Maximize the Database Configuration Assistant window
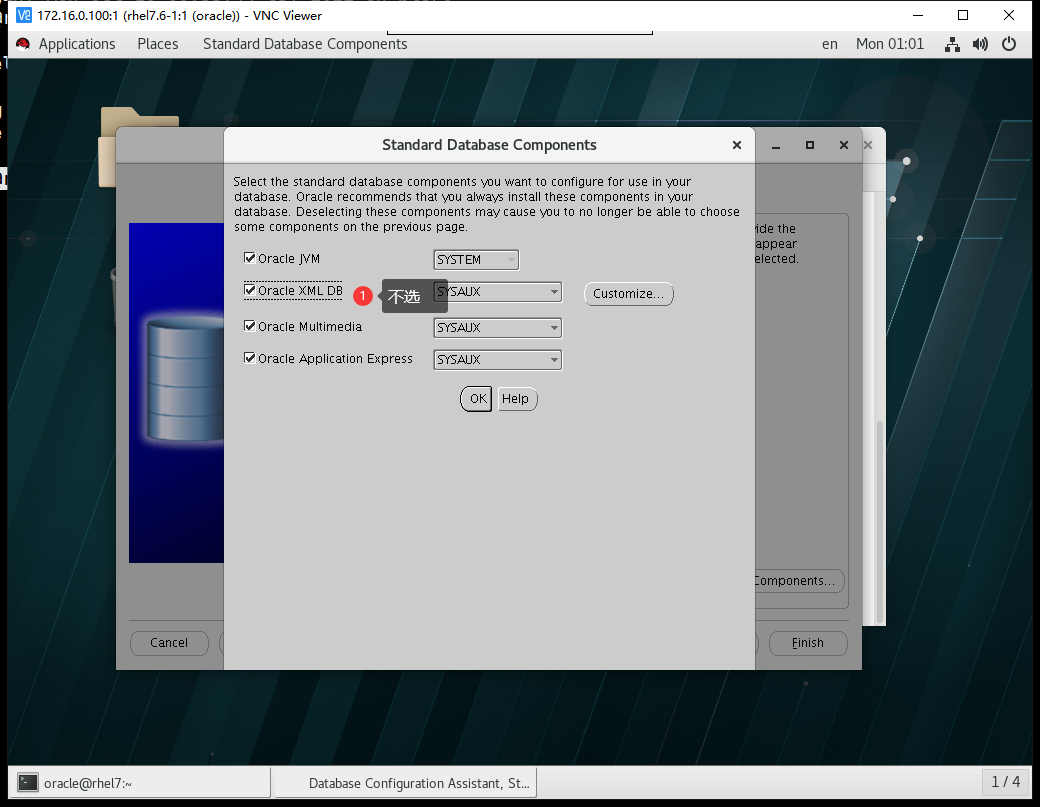This screenshot has width=1040, height=807. click(810, 145)
